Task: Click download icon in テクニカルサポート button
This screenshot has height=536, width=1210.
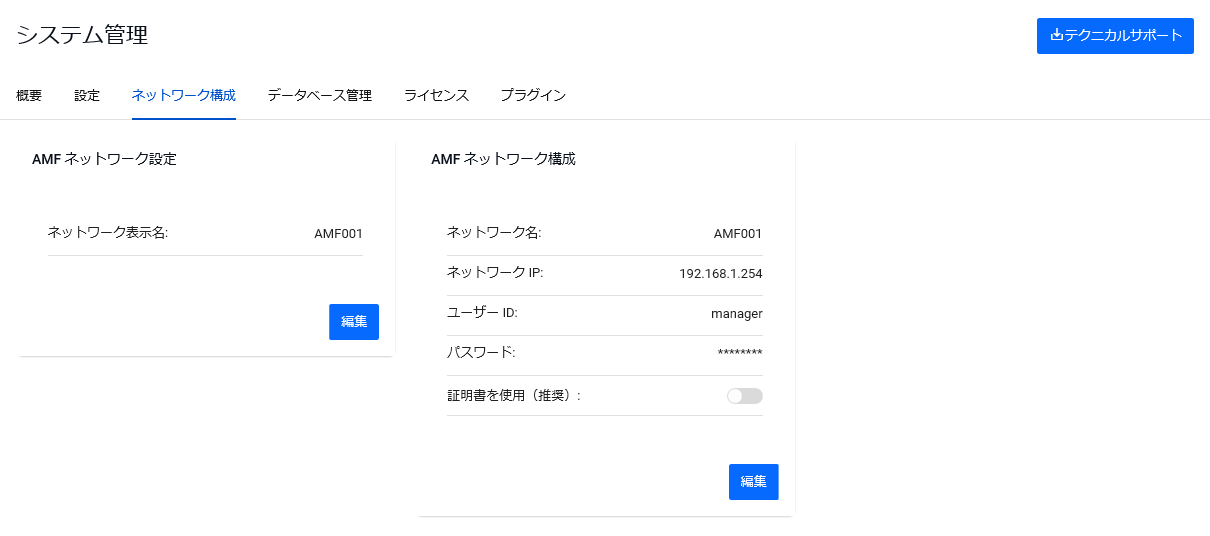Action: pos(1057,35)
